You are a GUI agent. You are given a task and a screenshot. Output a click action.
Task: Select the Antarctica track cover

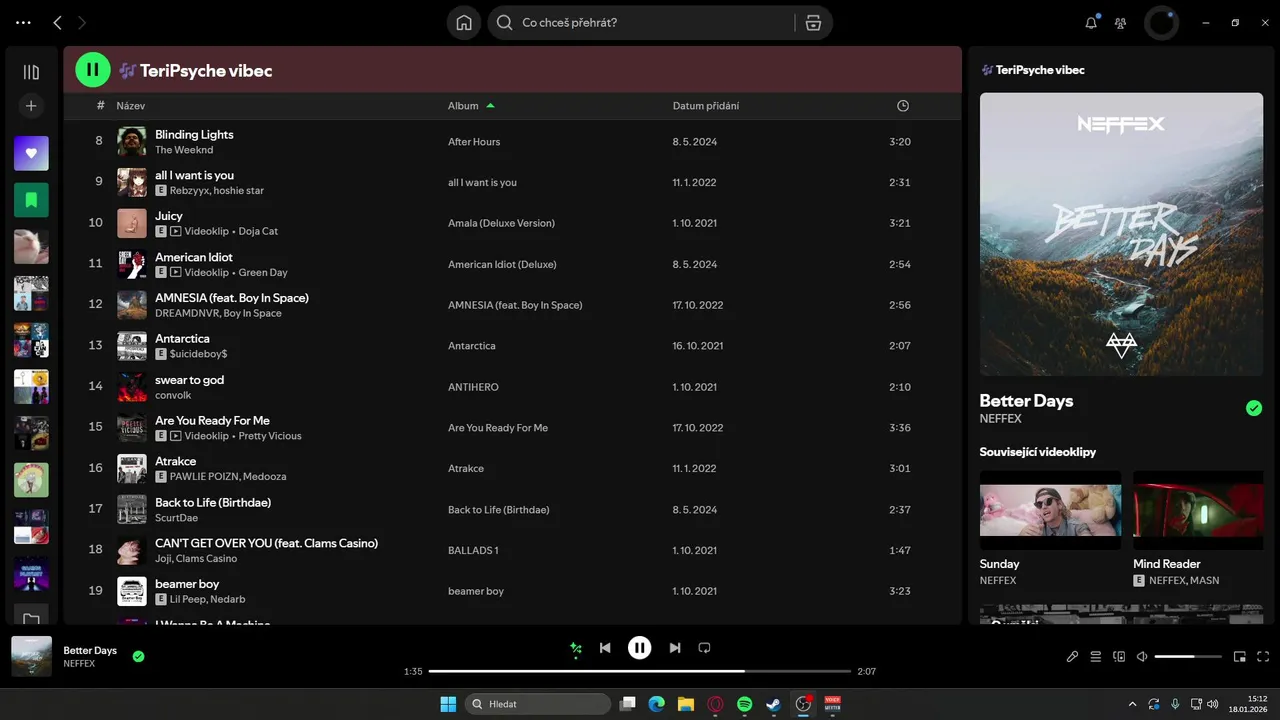tap(132, 346)
